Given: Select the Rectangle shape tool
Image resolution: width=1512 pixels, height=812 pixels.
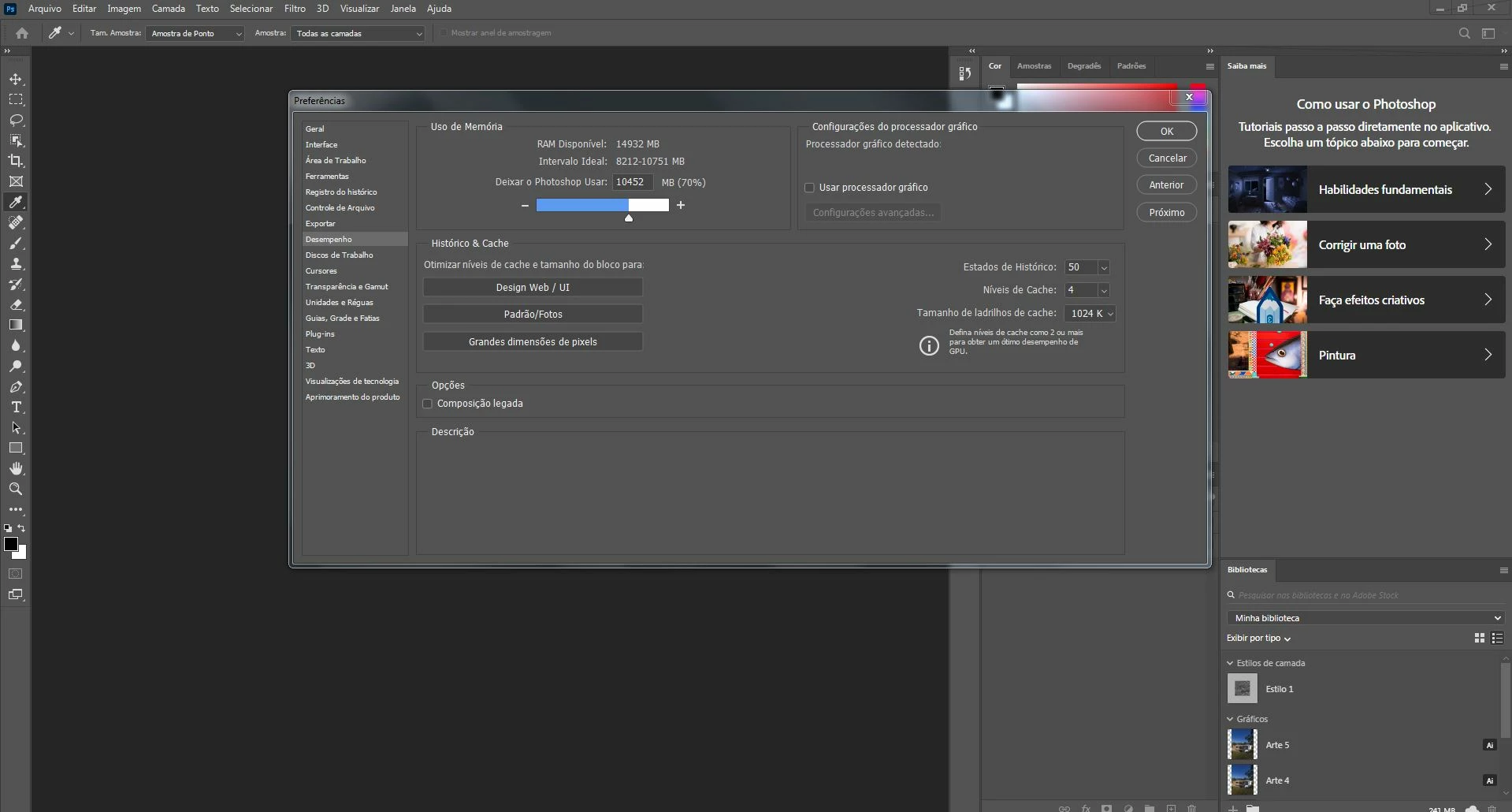Looking at the screenshot, I should click(x=16, y=448).
